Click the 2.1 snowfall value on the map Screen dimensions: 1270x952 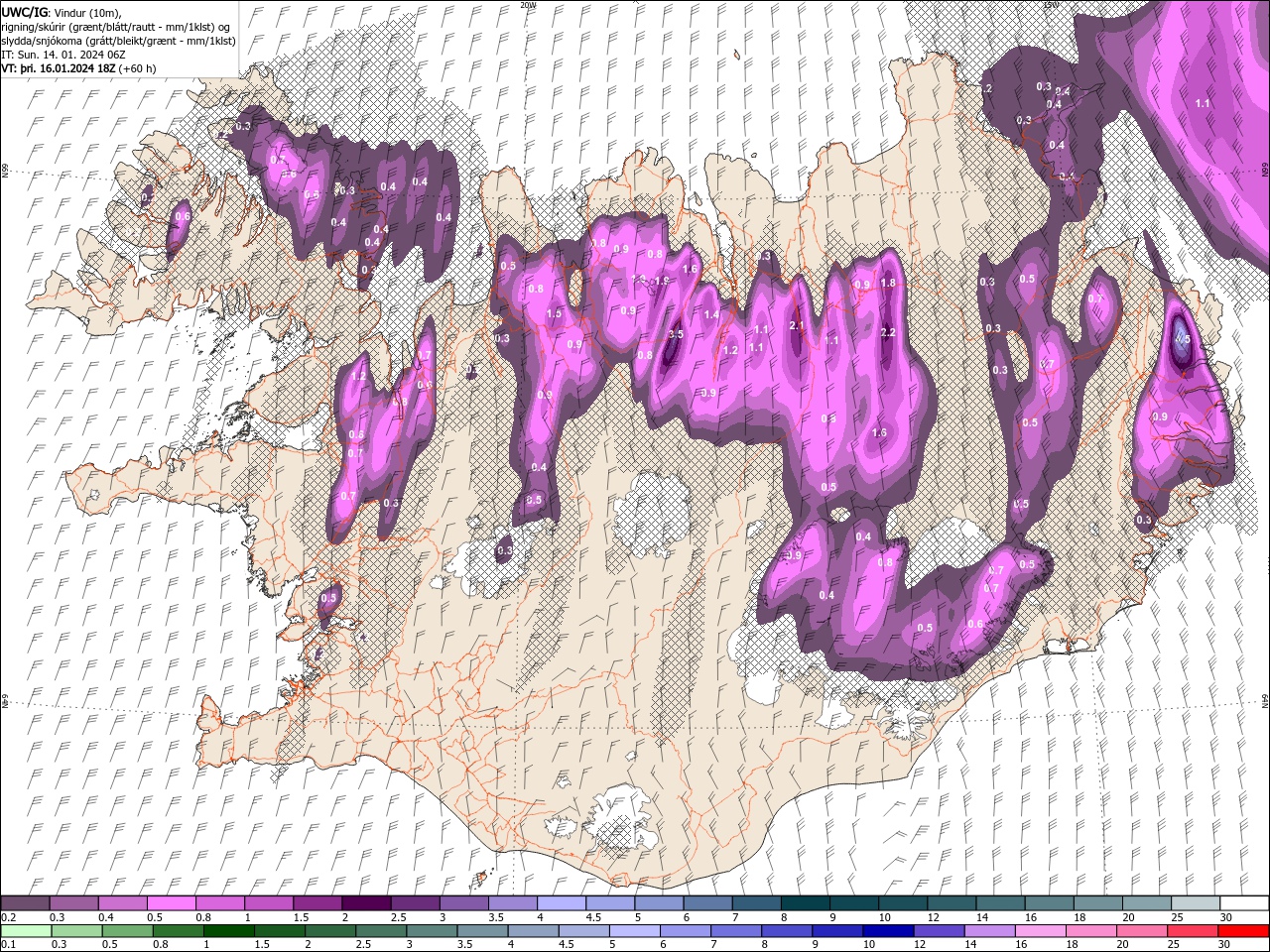tap(796, 325)
